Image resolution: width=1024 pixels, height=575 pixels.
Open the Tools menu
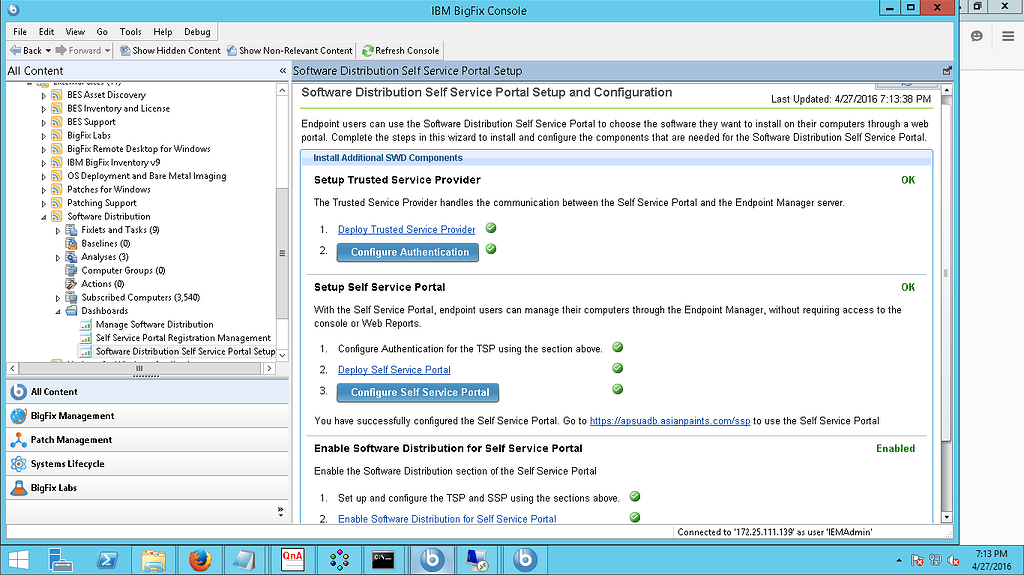[130, 32]
